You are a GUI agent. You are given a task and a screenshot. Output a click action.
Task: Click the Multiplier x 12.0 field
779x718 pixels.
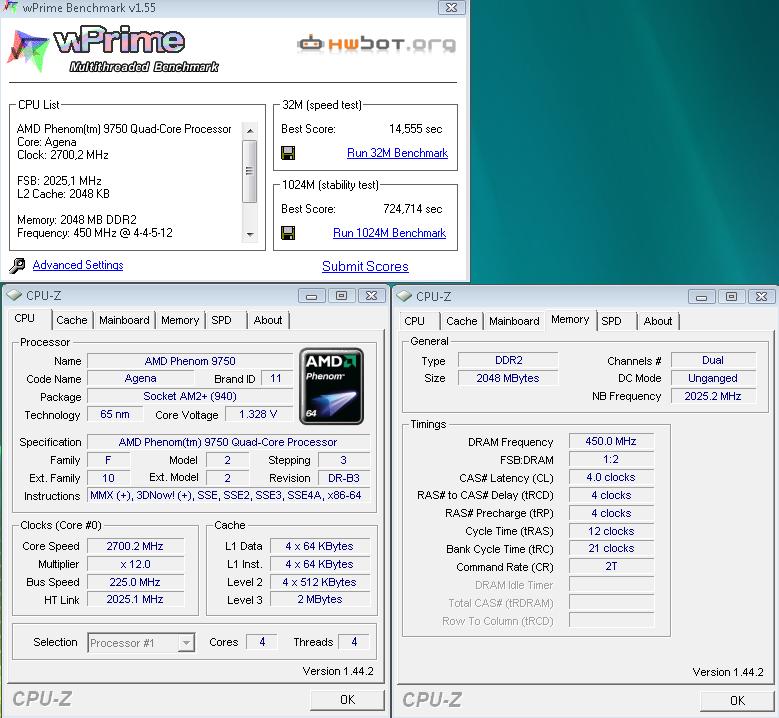[x=135, y=564]
